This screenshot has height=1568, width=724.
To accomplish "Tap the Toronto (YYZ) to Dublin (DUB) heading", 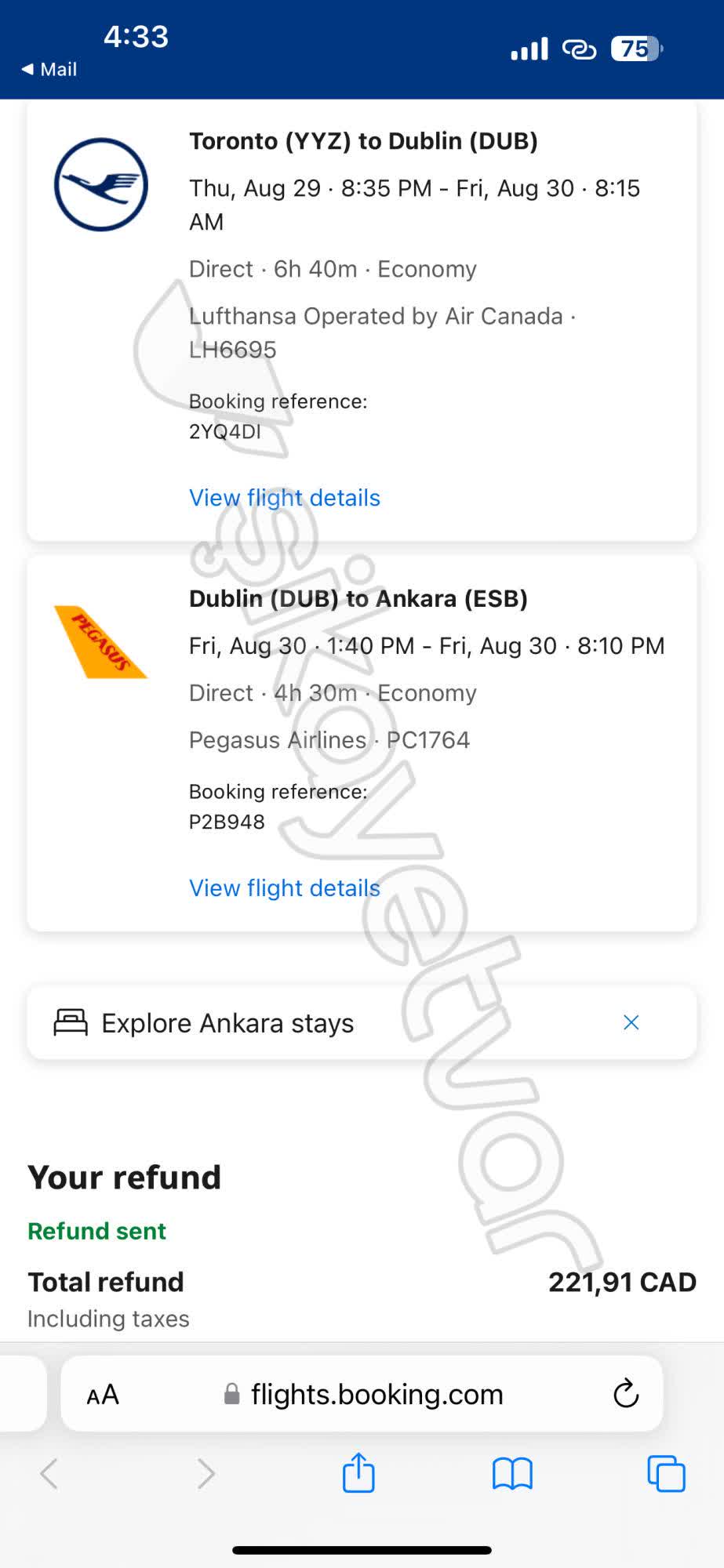I will (x=363, y=141).
